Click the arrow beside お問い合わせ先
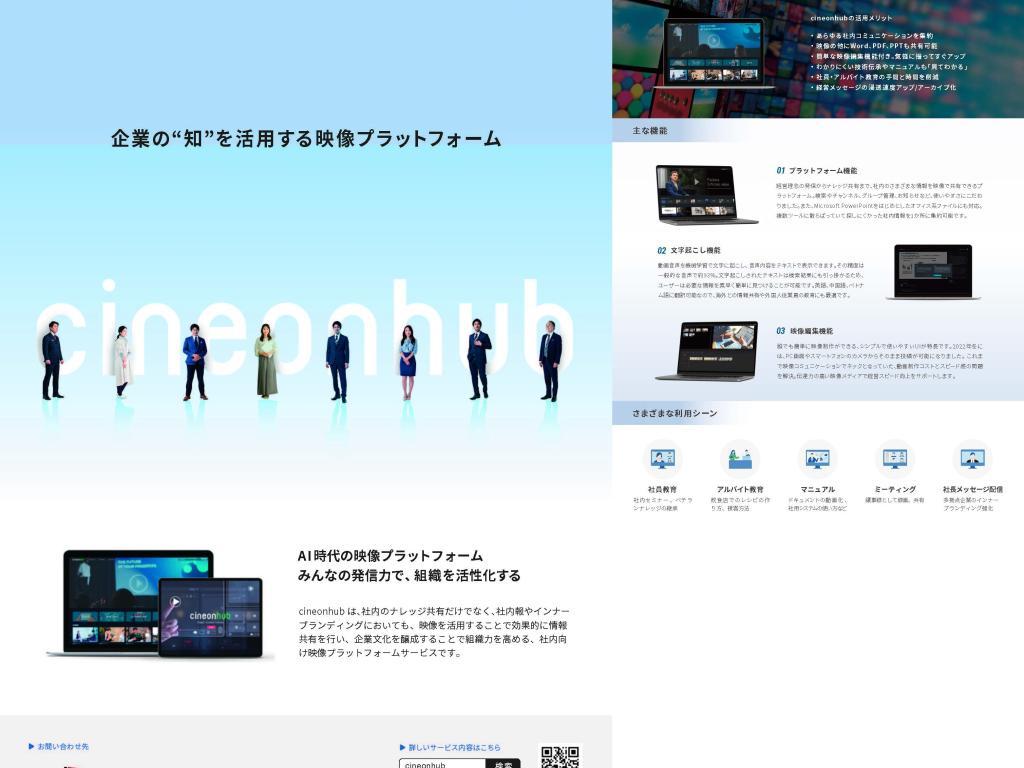1024x768 pixels. click(x=31, y=746)
